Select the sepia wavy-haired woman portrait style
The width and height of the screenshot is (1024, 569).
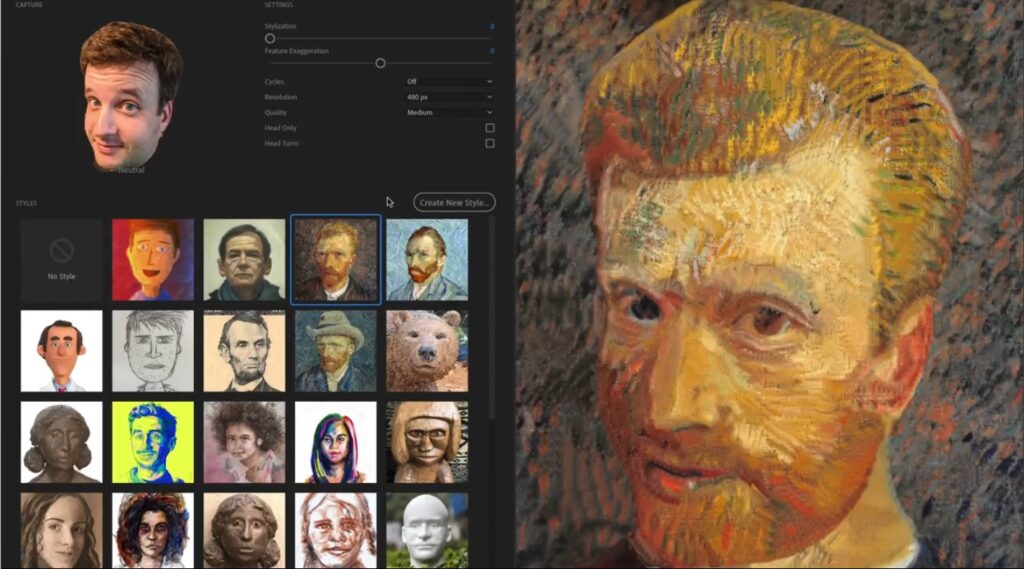(61, 530)
